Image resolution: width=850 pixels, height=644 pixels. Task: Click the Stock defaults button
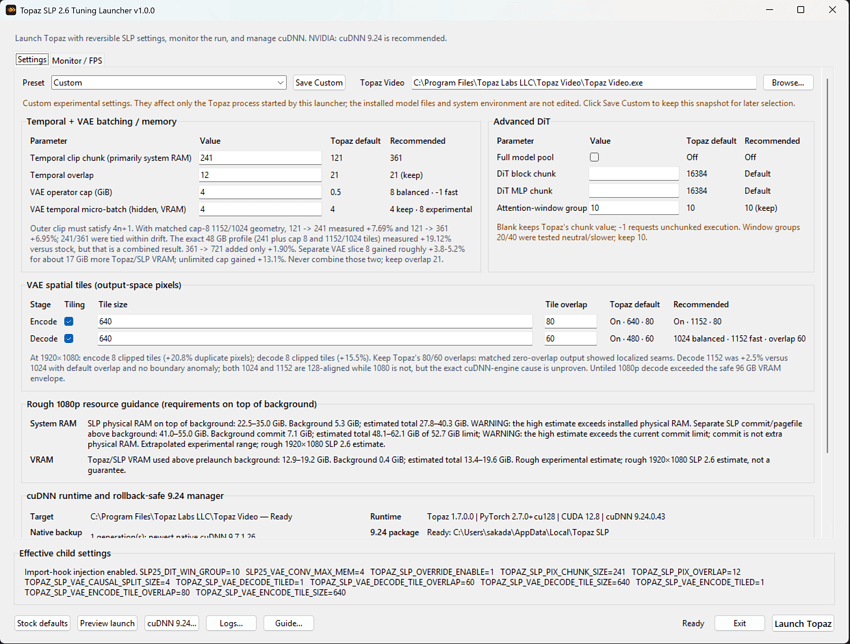(x=42, y=623)
